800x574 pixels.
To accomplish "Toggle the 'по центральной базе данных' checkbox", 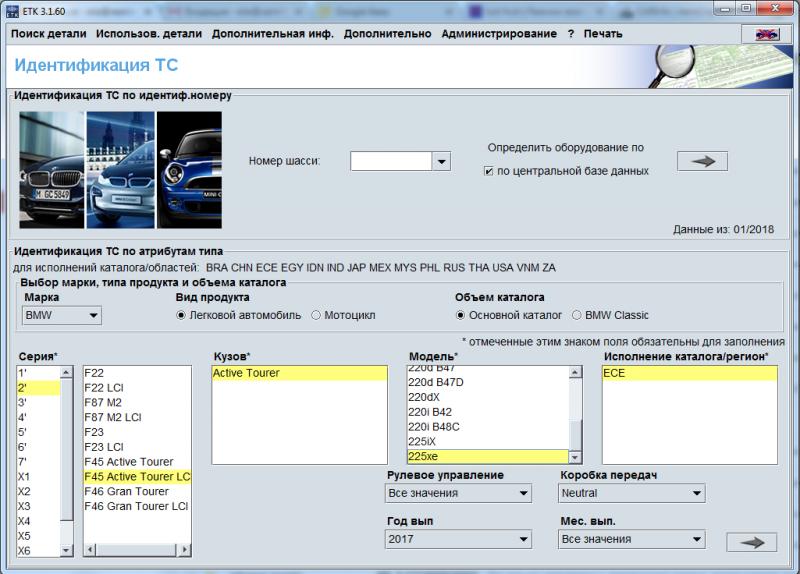I will coord(488,171).
